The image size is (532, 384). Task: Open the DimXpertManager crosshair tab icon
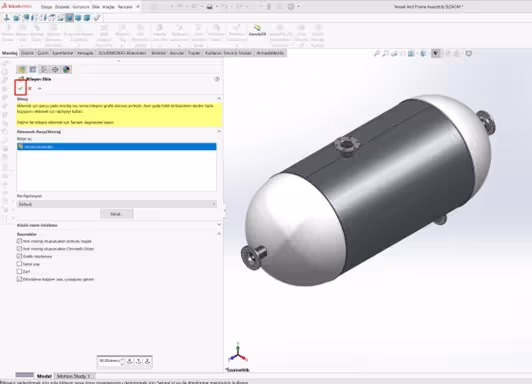55,69
